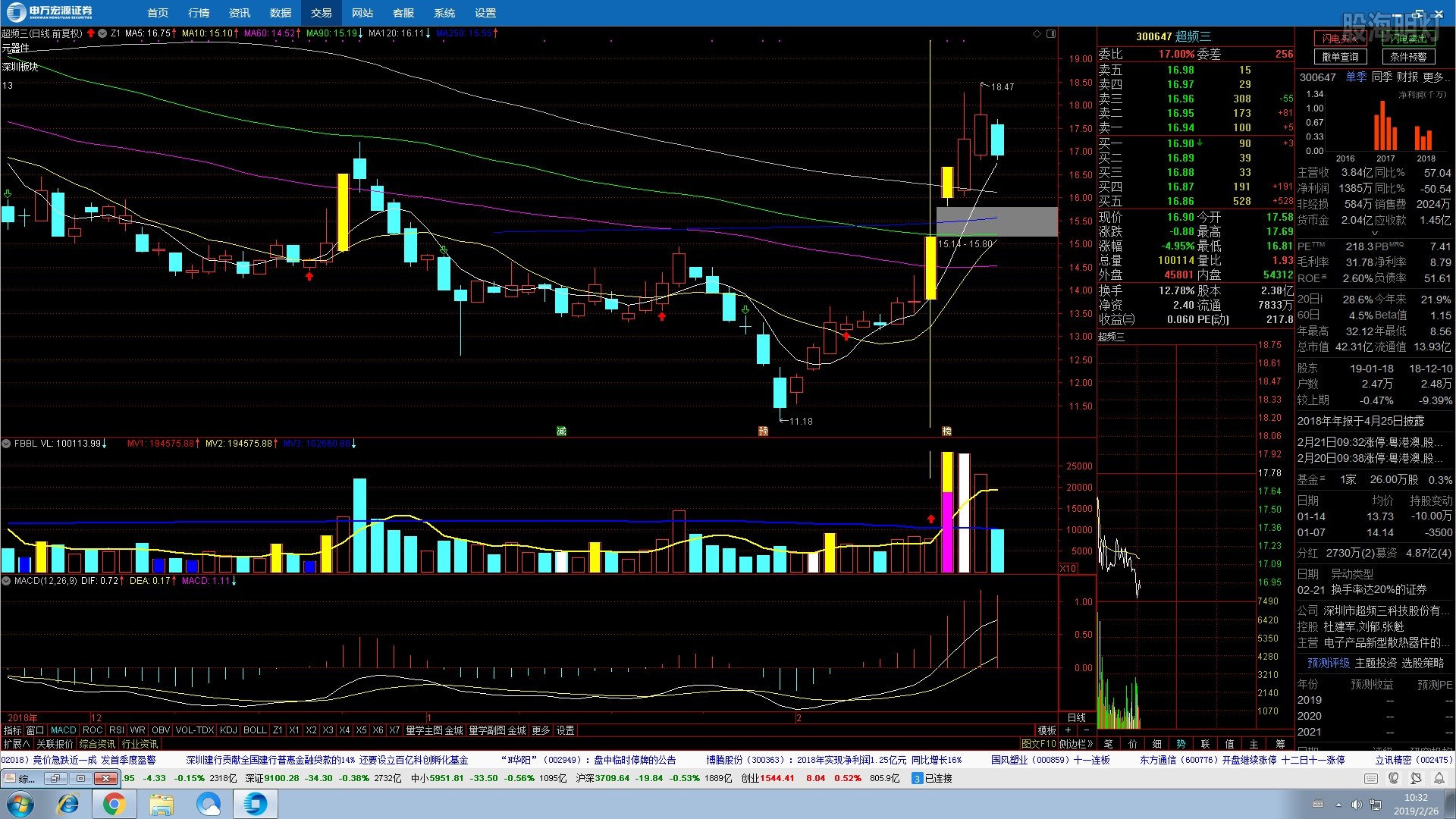Viewport: 1456px width, 819px height.
Task: Open the cloud browser app in taskbar
Action: point(208,804)
